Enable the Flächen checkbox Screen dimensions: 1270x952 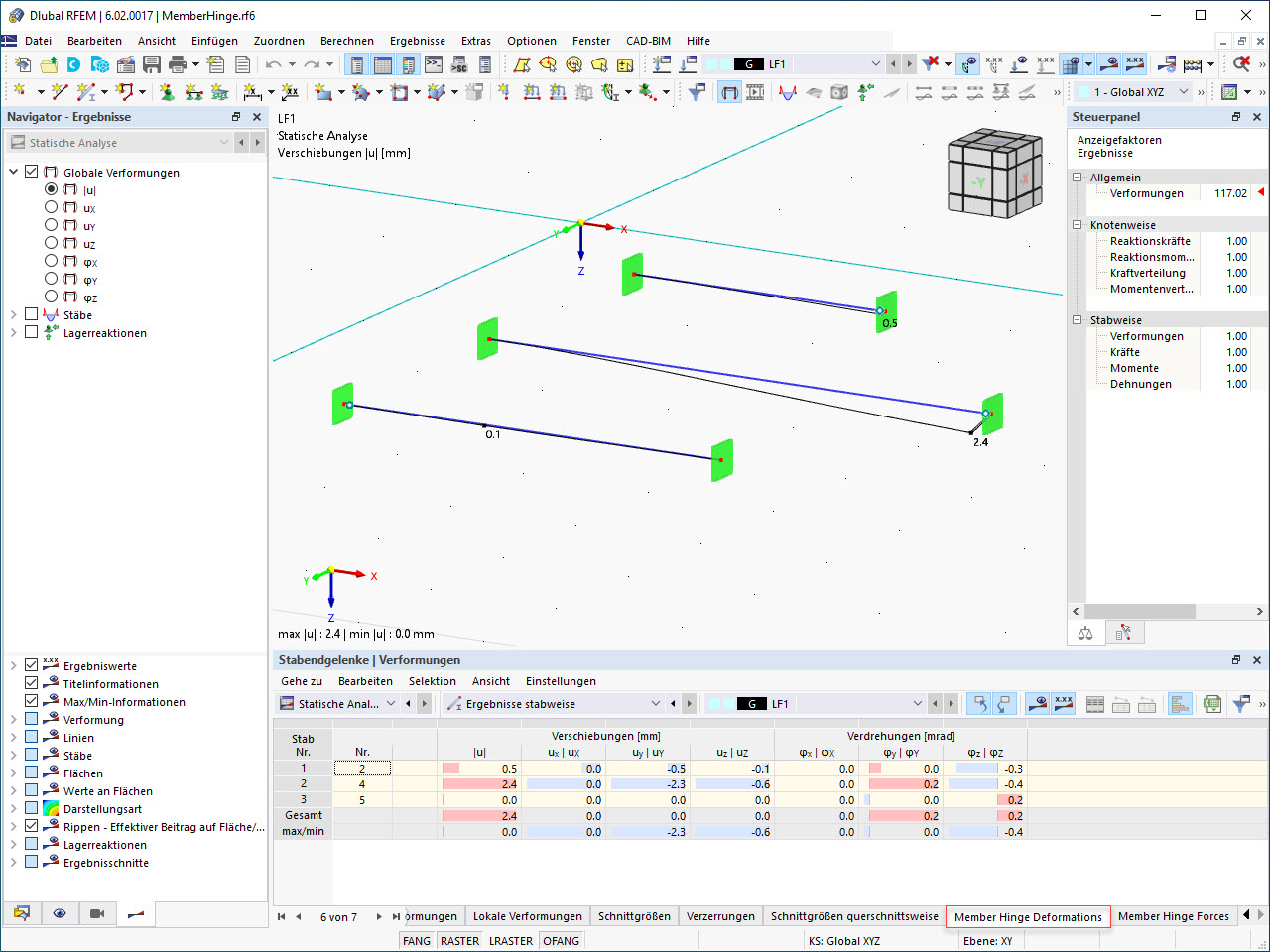(x=31, y=773)
